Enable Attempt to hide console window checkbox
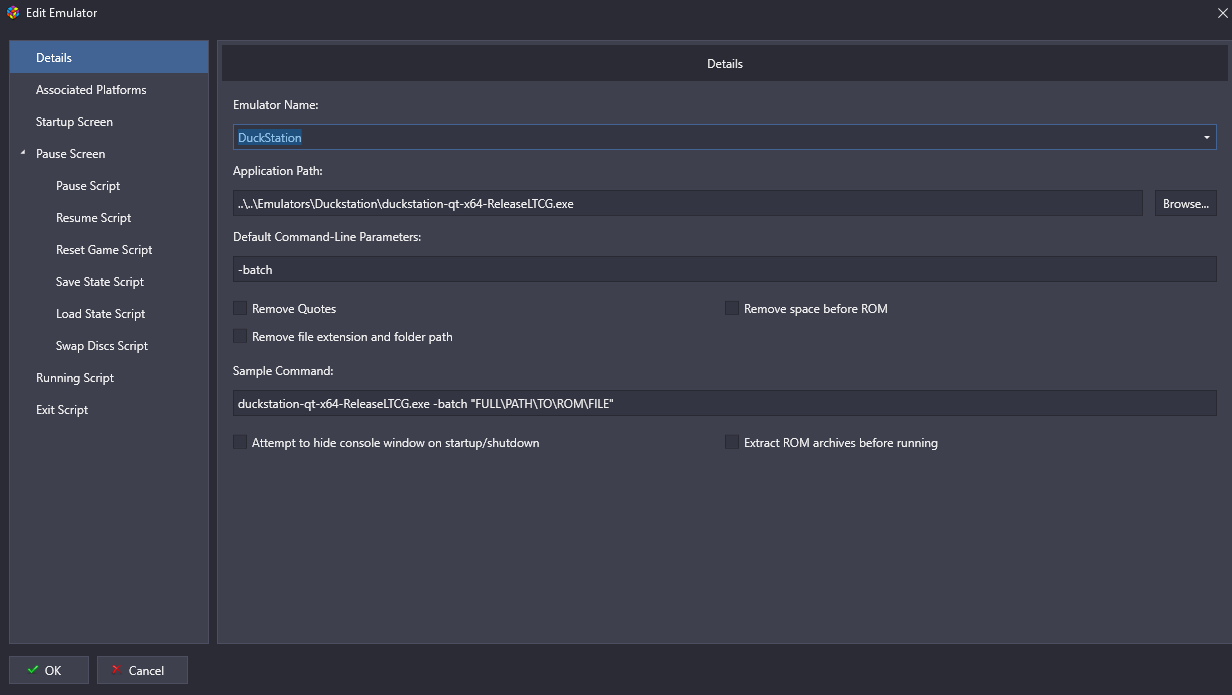The width and height of the screenshot is (1232, 695). (240, 442)
